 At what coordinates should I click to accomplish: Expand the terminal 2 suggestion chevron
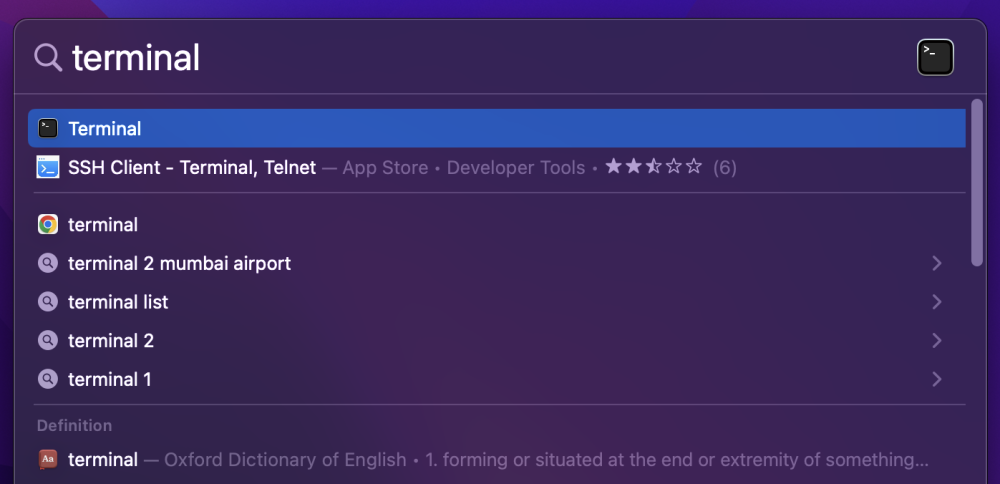(937, 341)
